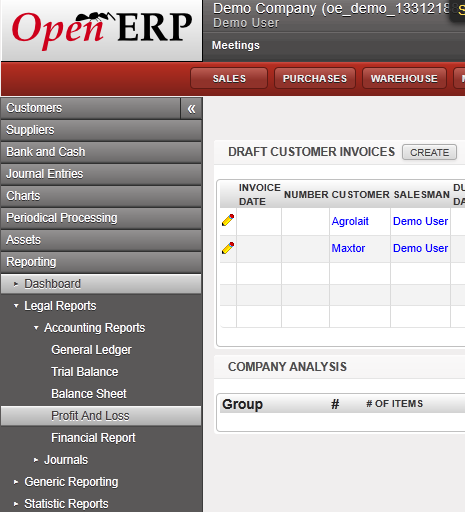Open the Journal Entries section

point(101,174)
